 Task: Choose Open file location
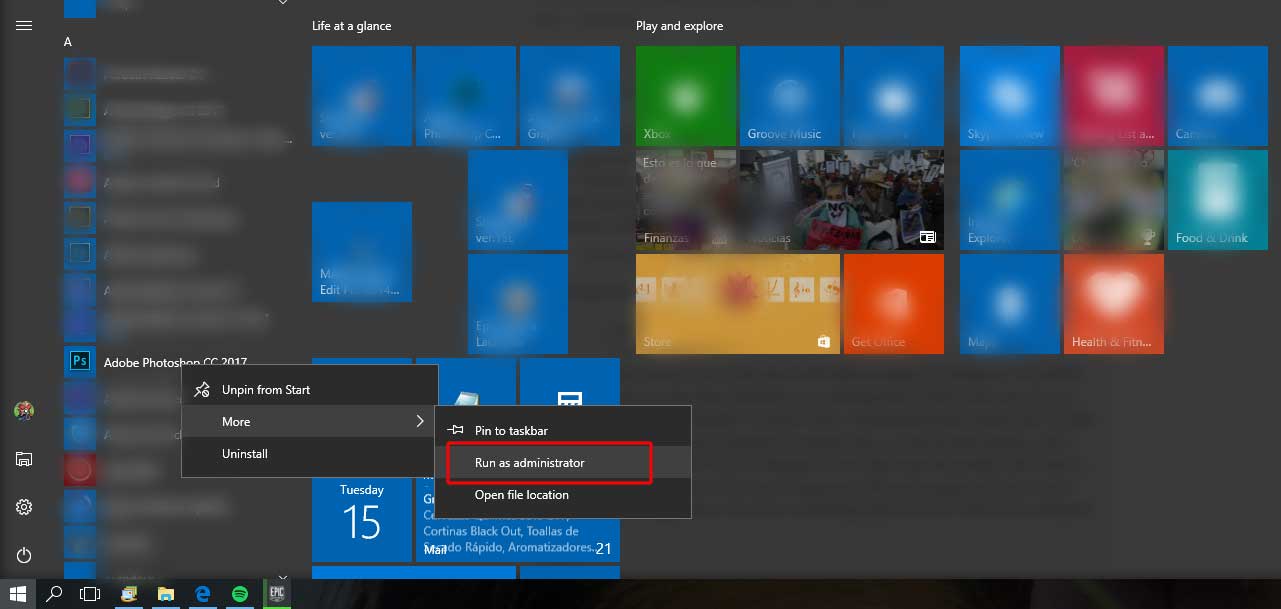[563, 495]
